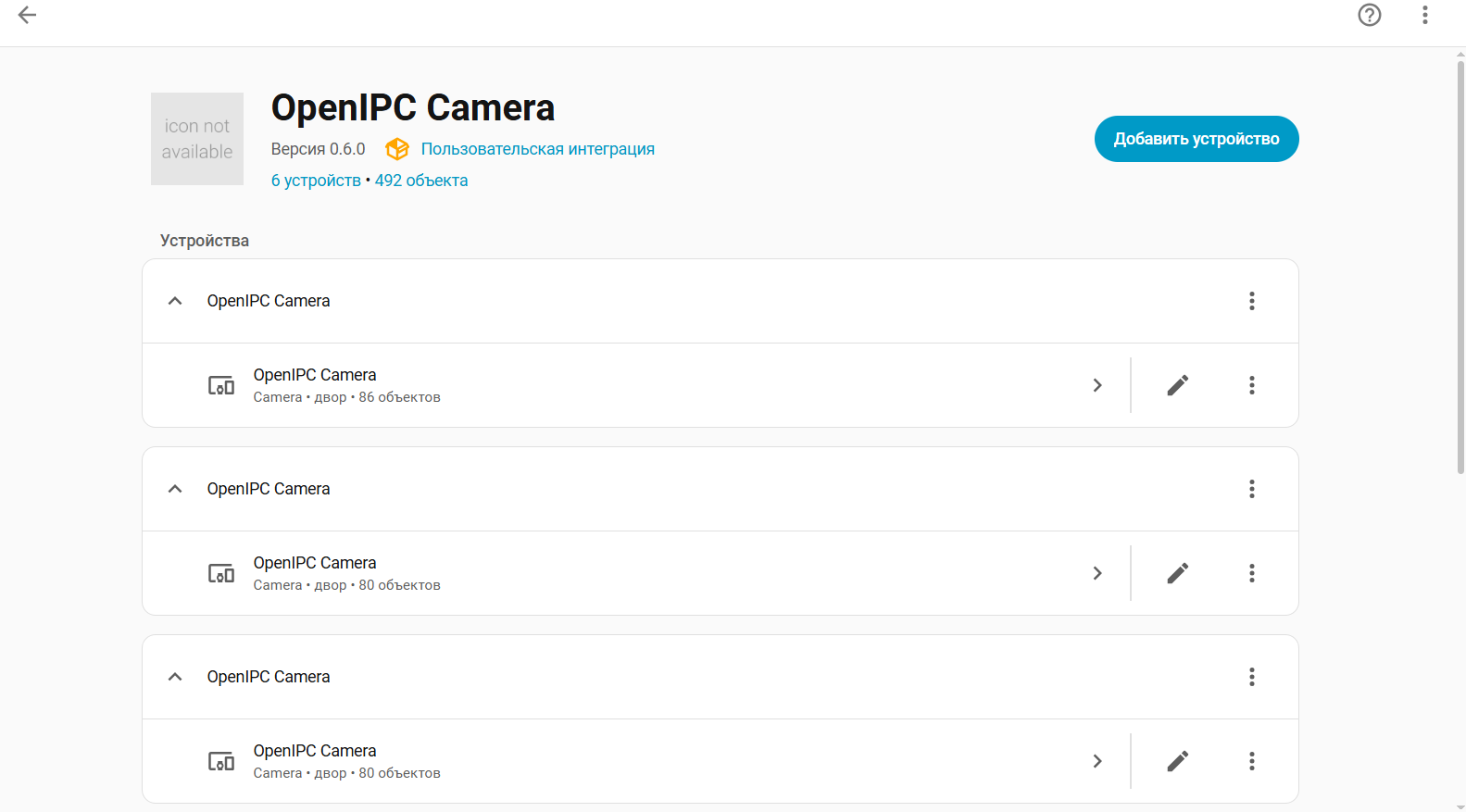Edit the last visible OpenIPC Camera device
The height and width of the screenshot is (812, 1466).
click(x=1177, y=761)
